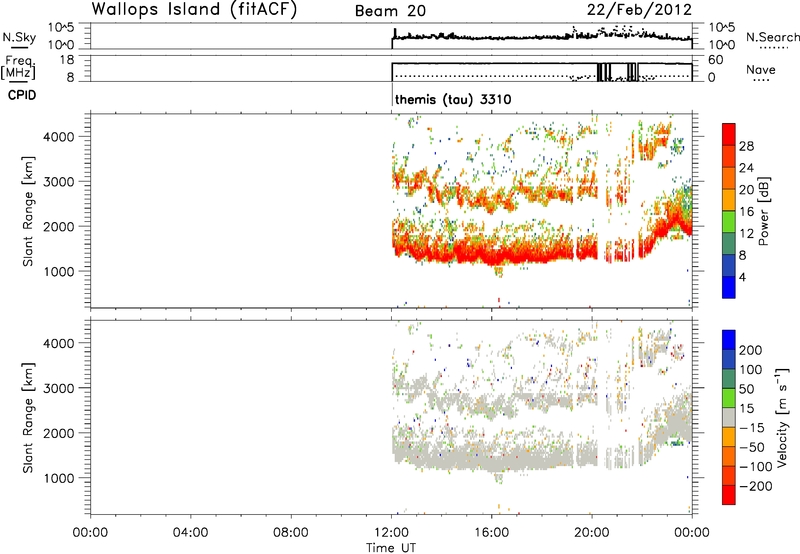800x554 pixels.
Task: Click the '200' value on the Velocity scale
Action: [751, 350]
